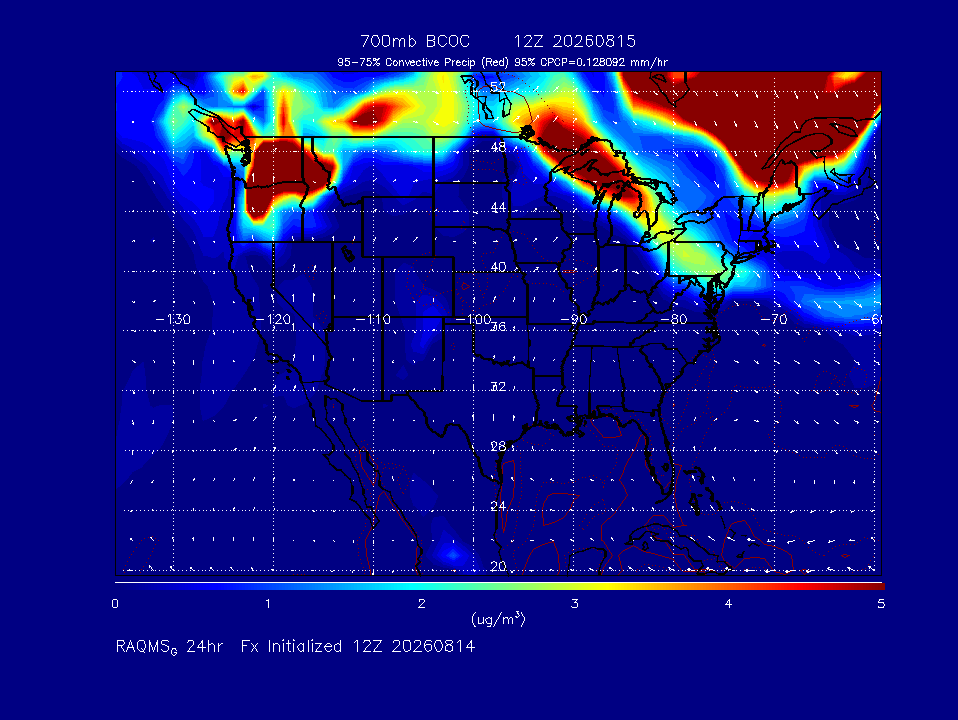Click the 32 latitude label
The height and width of the screenshot is (720, 958).
tap(498, 387)
